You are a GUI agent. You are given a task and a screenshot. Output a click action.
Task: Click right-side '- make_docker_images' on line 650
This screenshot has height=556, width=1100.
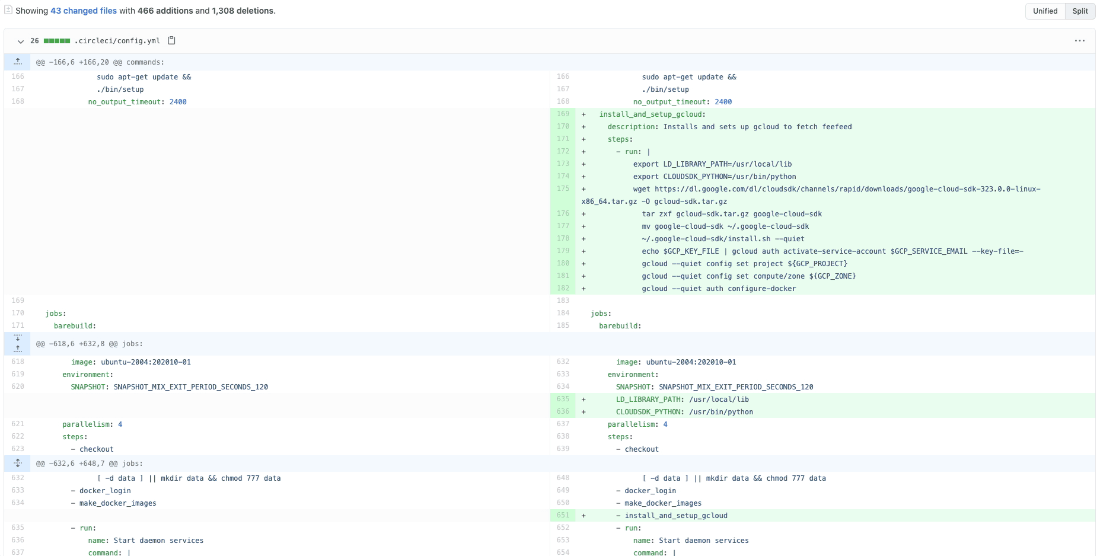point(659,503)
